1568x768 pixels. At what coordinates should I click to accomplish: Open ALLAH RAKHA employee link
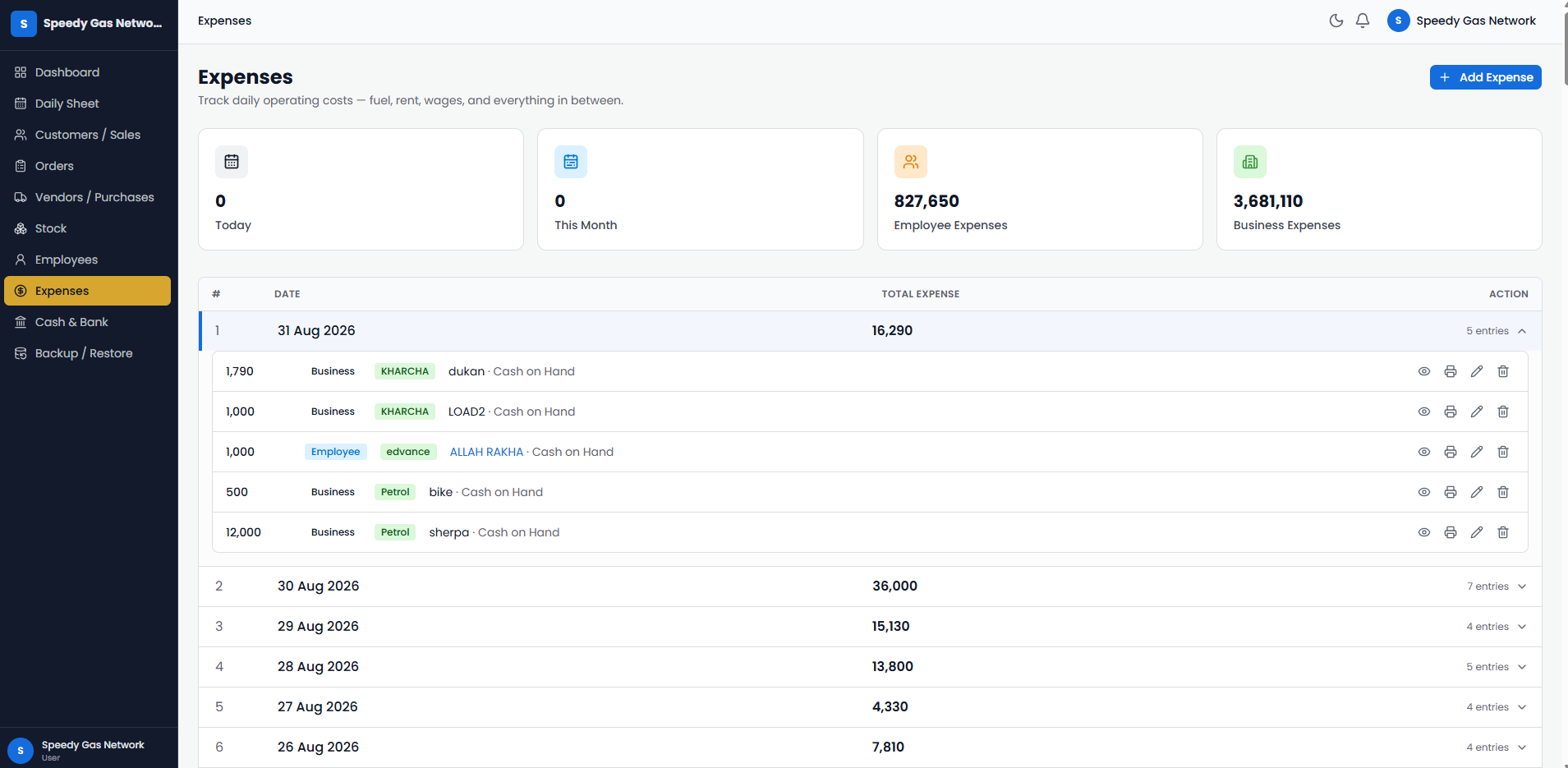click(486, 452)
